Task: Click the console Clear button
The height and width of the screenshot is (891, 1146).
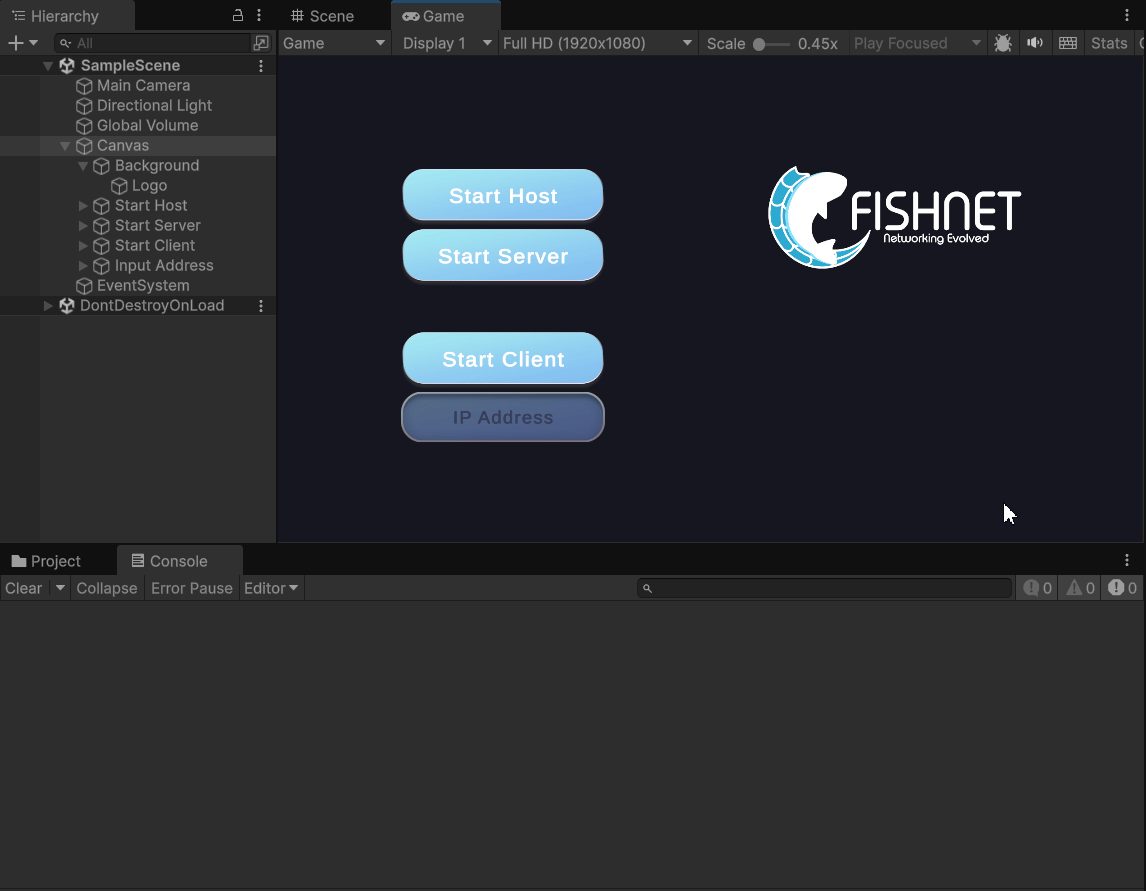Action: (x=23, y=588)
